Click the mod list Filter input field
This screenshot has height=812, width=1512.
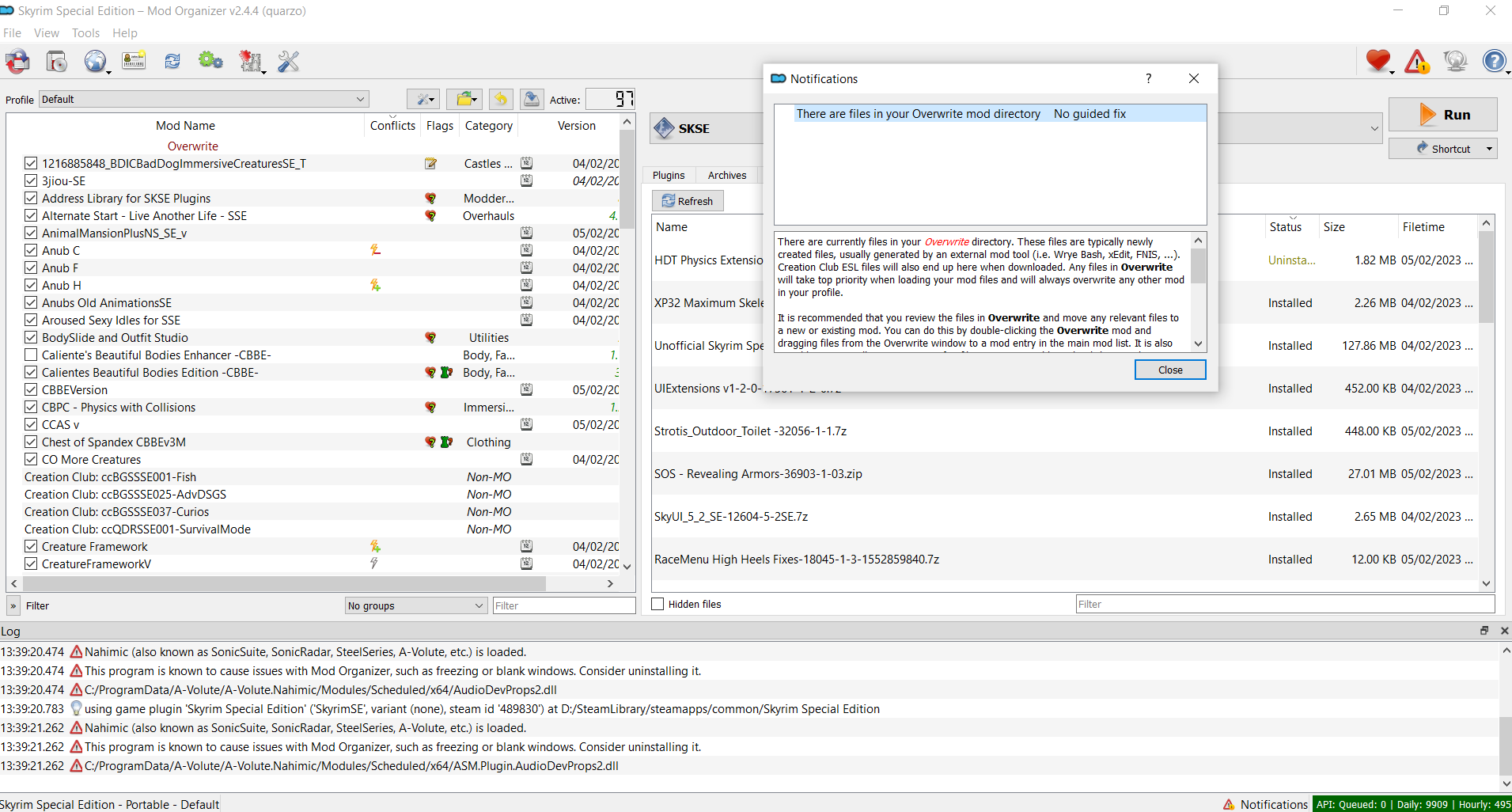pos(564,605)
